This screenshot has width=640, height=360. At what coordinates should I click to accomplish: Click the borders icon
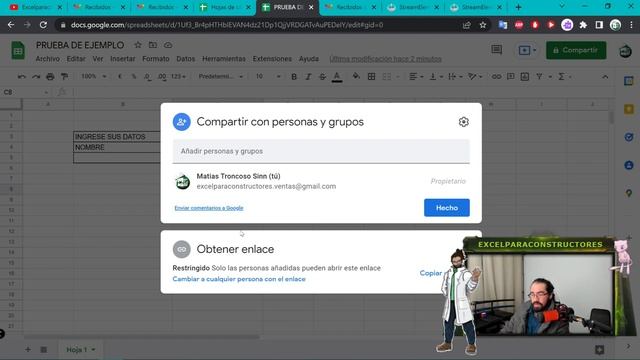click(371, 76)
